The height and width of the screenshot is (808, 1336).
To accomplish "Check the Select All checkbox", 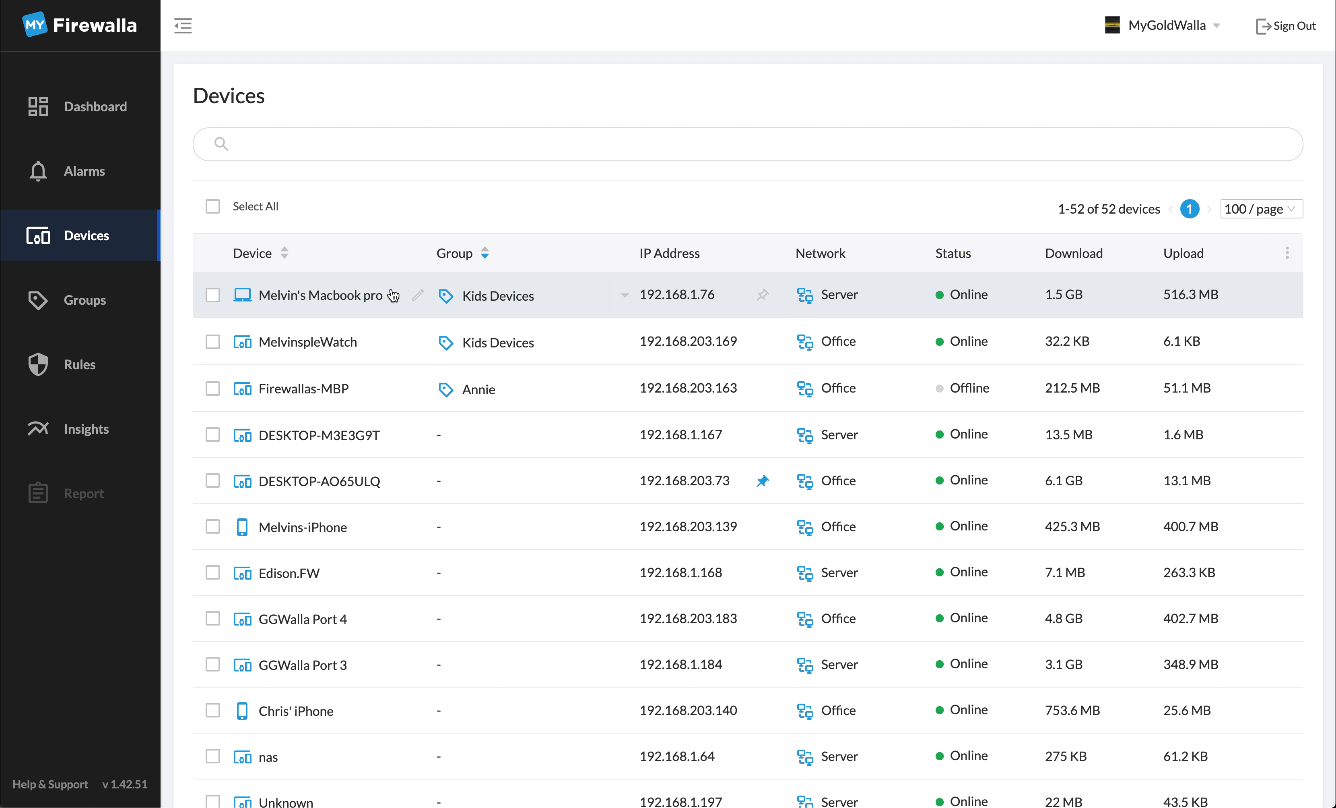I will (x=213, y=206).
